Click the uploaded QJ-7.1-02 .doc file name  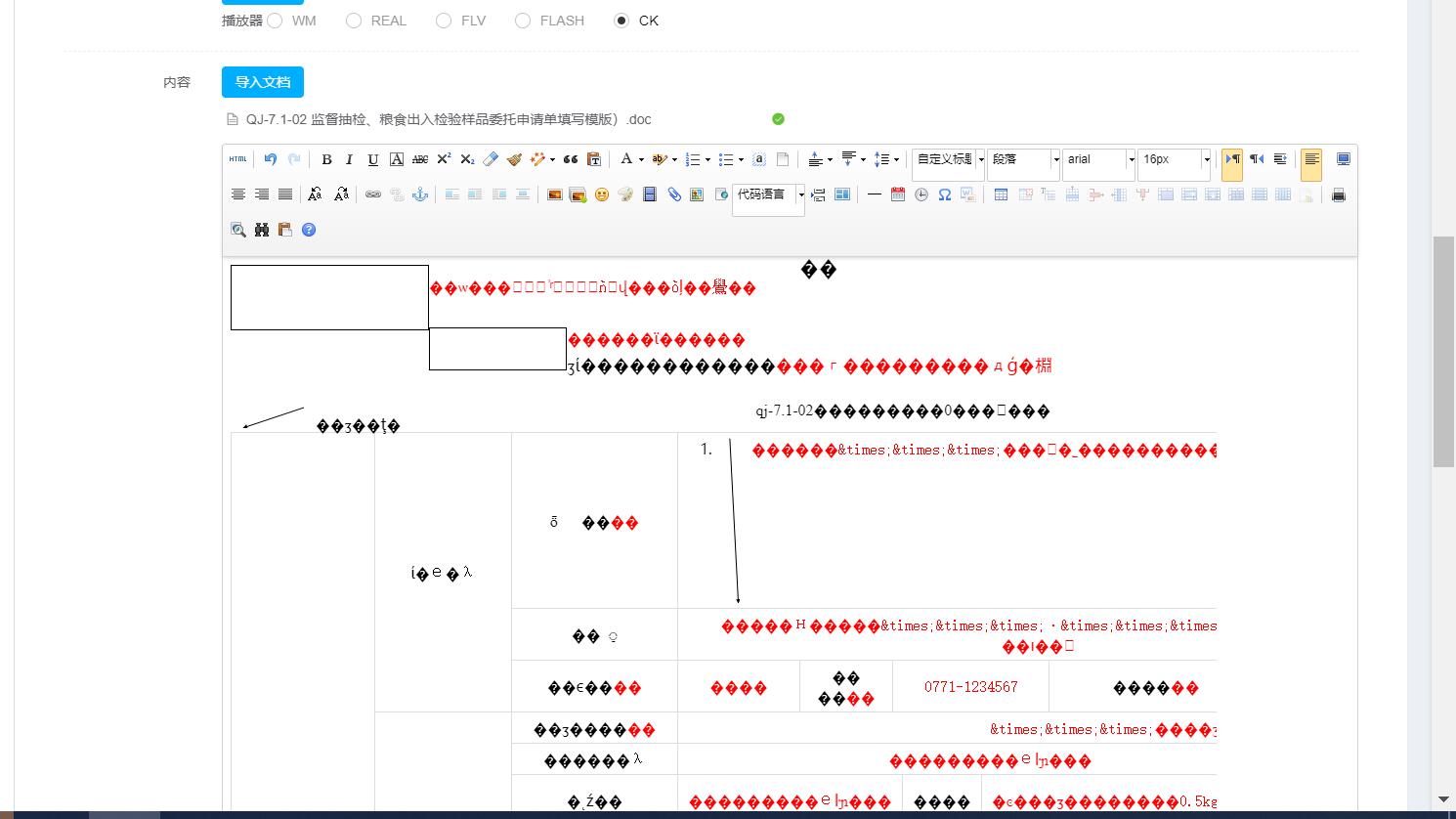(449, 119)
